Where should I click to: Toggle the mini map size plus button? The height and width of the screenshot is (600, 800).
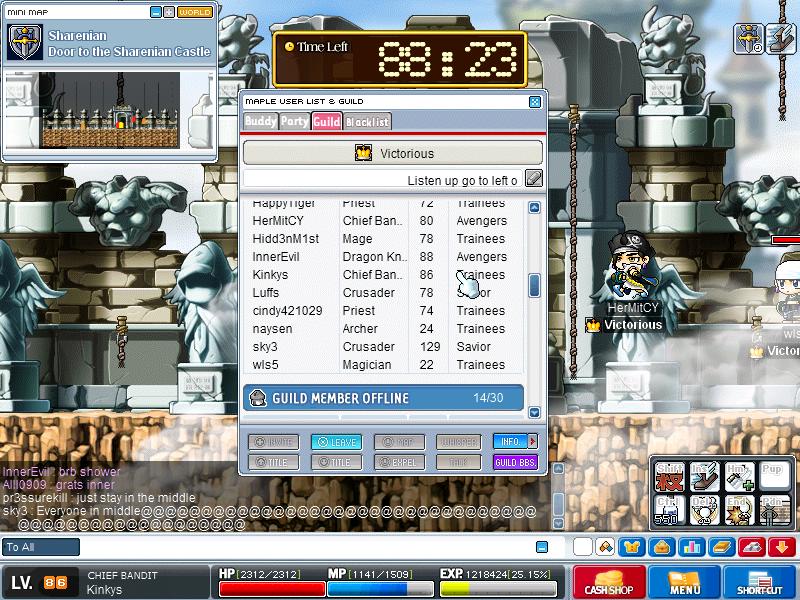click(169, 12)
